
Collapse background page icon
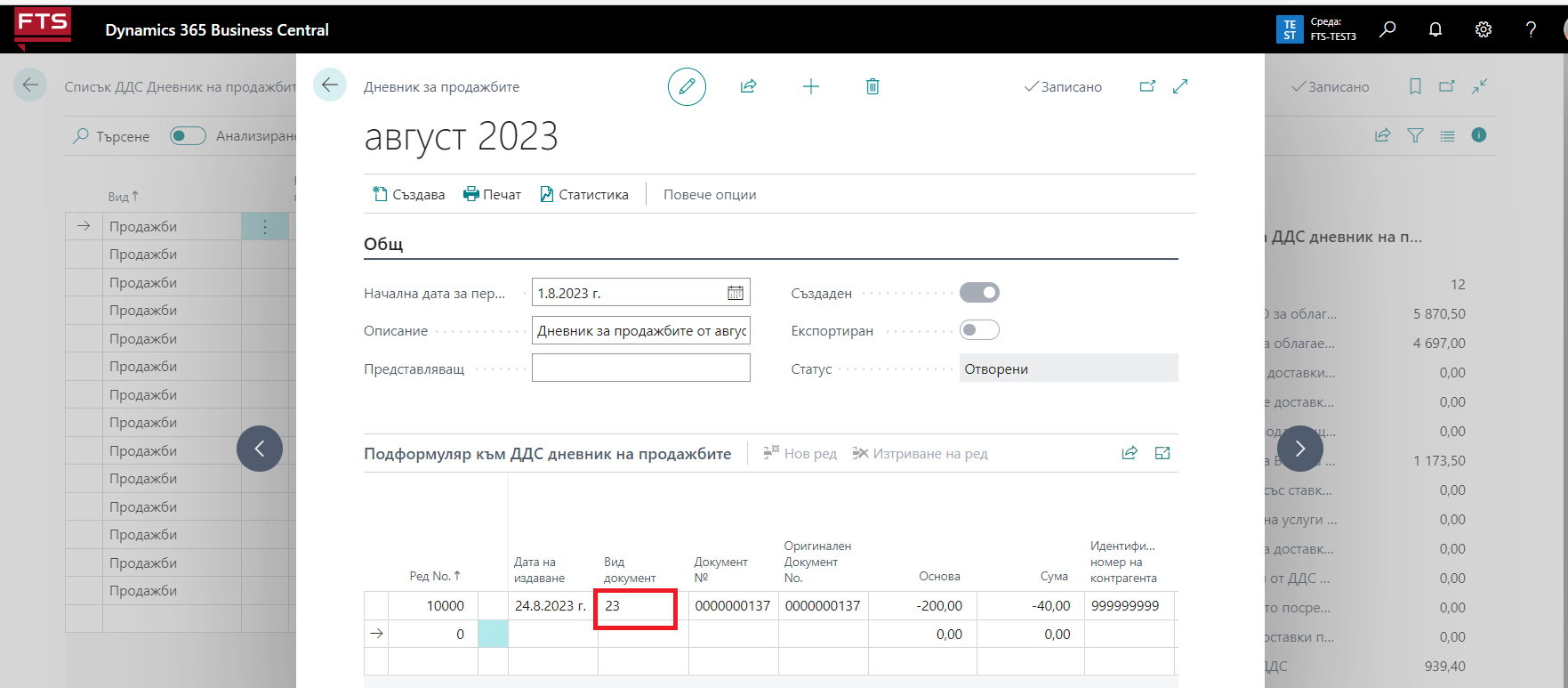coord(1479,86)
